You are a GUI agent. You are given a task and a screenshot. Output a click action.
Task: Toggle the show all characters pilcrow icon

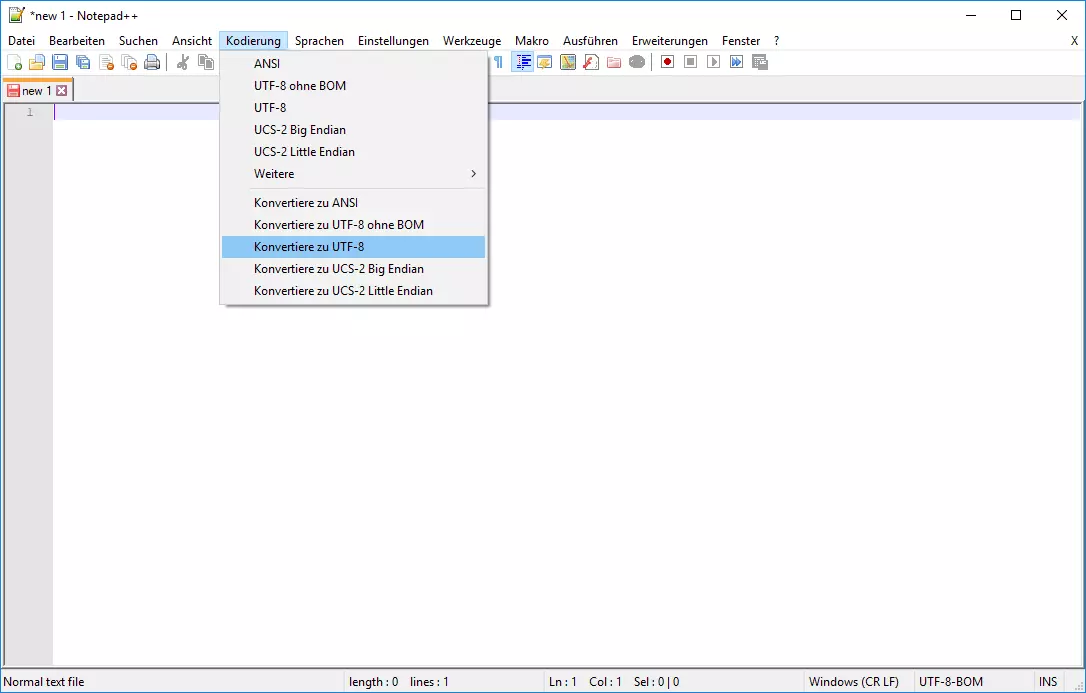(499, 62)
